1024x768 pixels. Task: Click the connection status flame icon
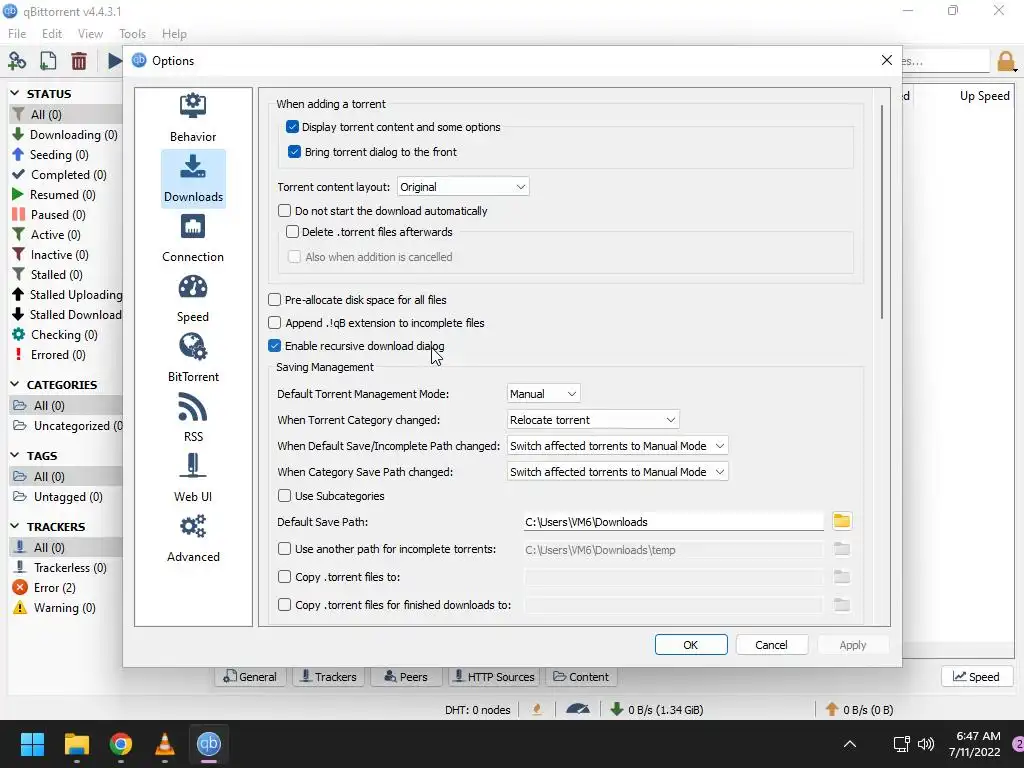point(537,709)
